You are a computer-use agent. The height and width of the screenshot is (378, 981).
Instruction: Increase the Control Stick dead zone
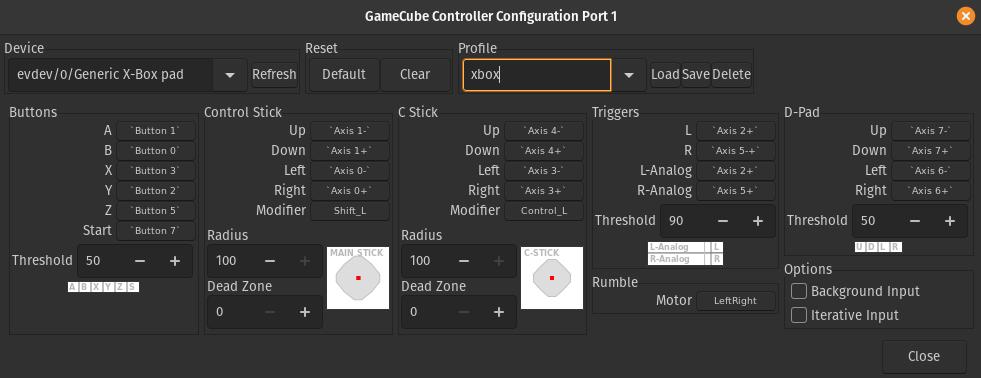pyautogui.click(x=305, y=312)
